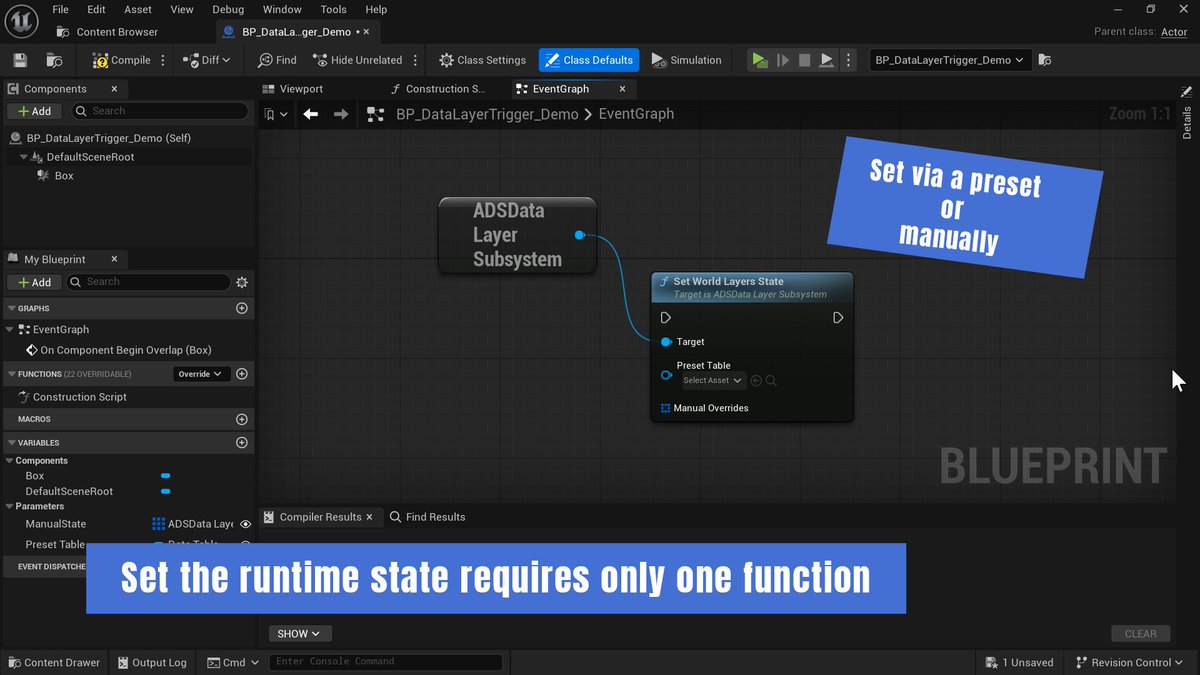
Task: Click the find debug object icon
Action: point(1045,60)
